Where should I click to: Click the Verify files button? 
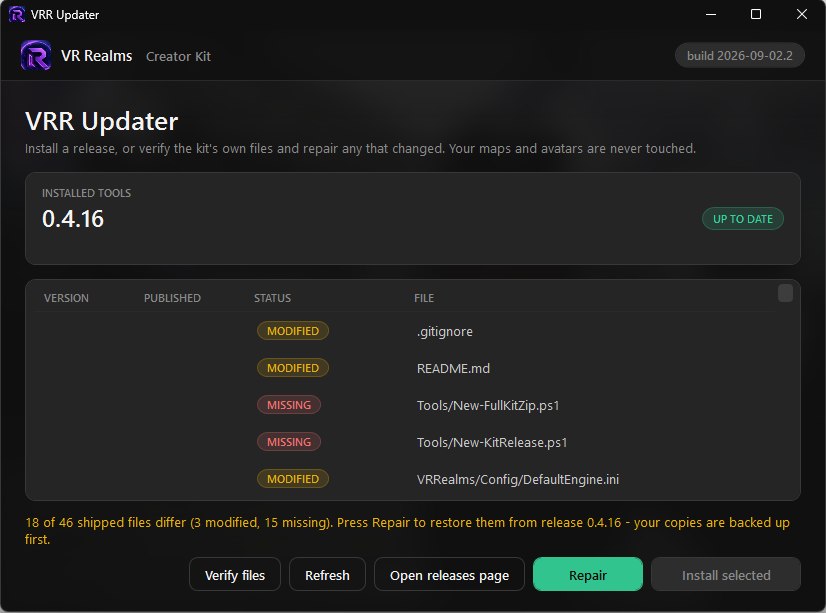[235, 575]
